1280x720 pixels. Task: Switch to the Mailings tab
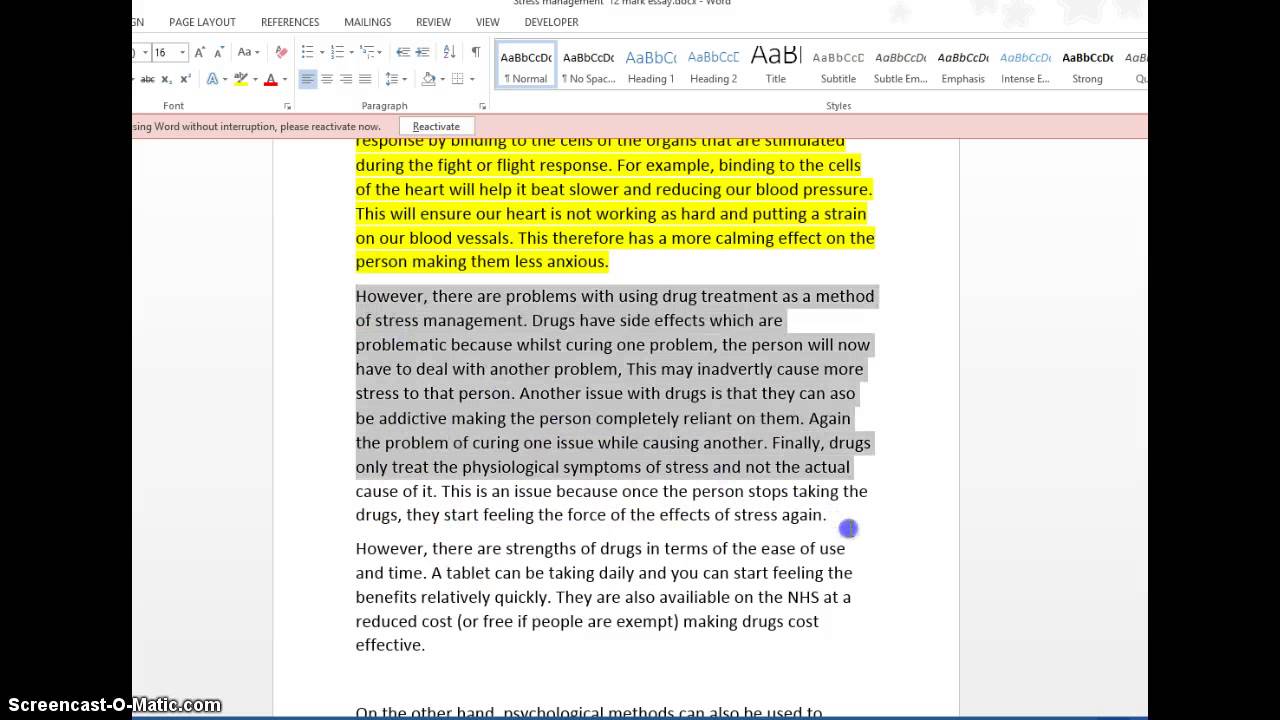368,22
